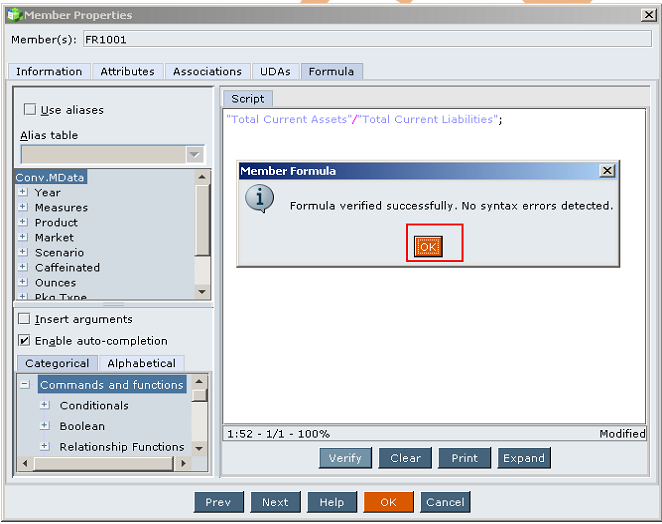Select Boolean in functions list

pos(82,426)
